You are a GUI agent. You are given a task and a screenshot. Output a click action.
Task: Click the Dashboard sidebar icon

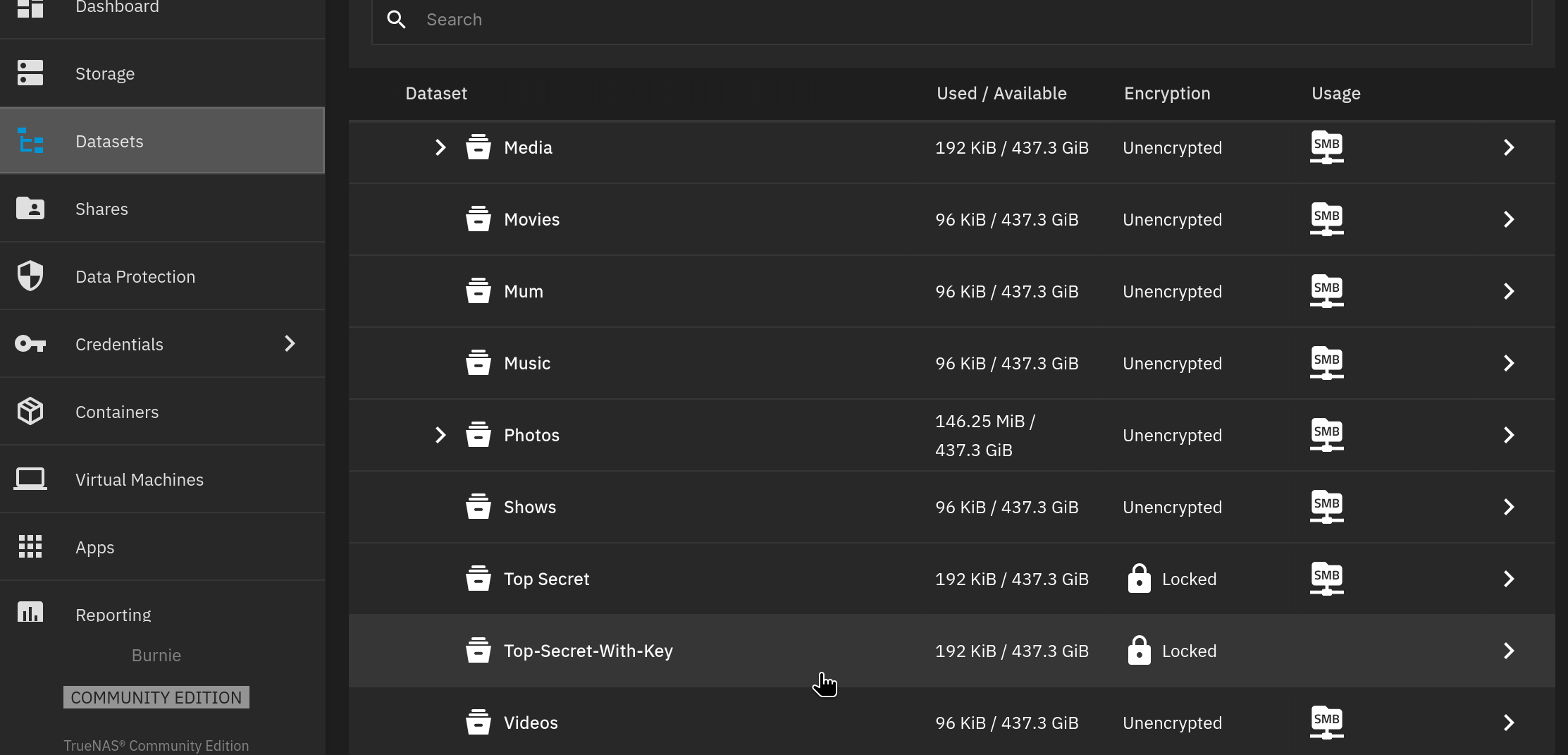[30, 7]
